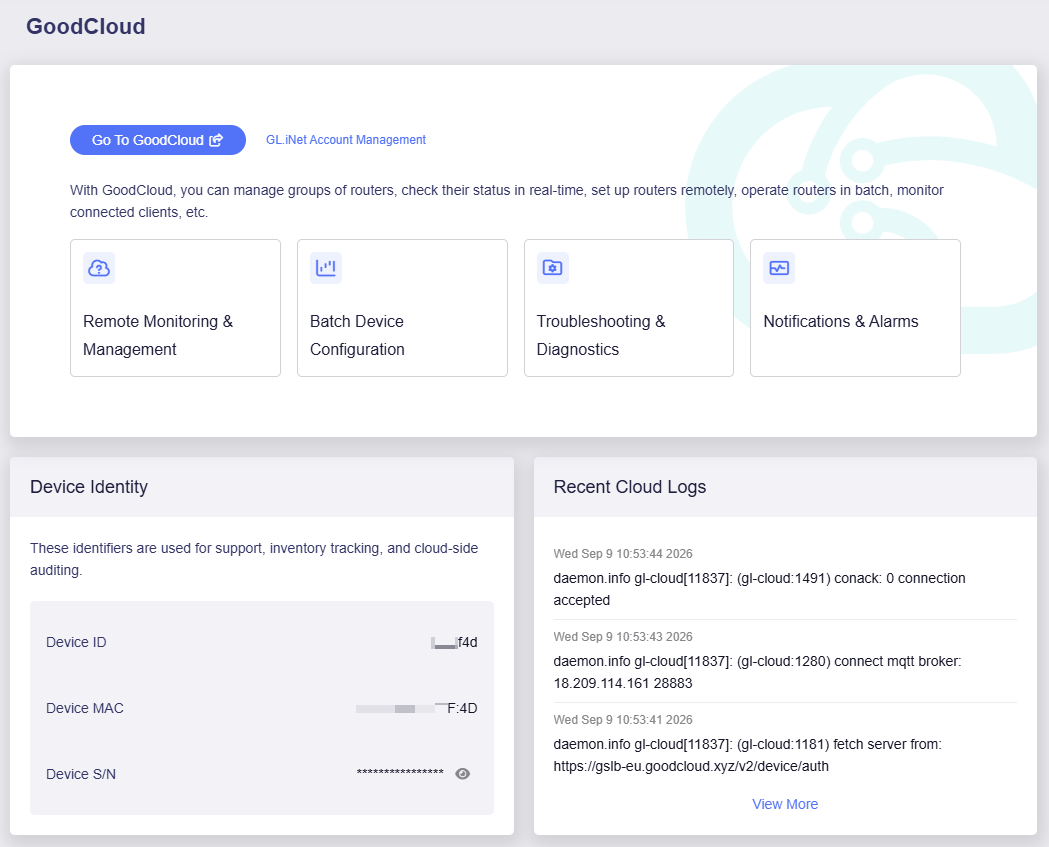Viewport: 1049px width, 847px height.
Task: Click the identifiers explanation text
Action: 254,559
